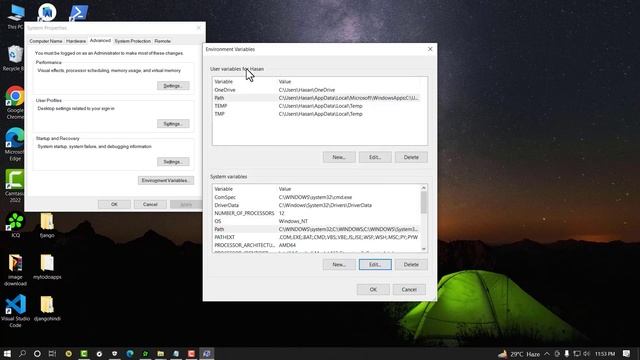Click Edit under User variables

tap(375, 157)
